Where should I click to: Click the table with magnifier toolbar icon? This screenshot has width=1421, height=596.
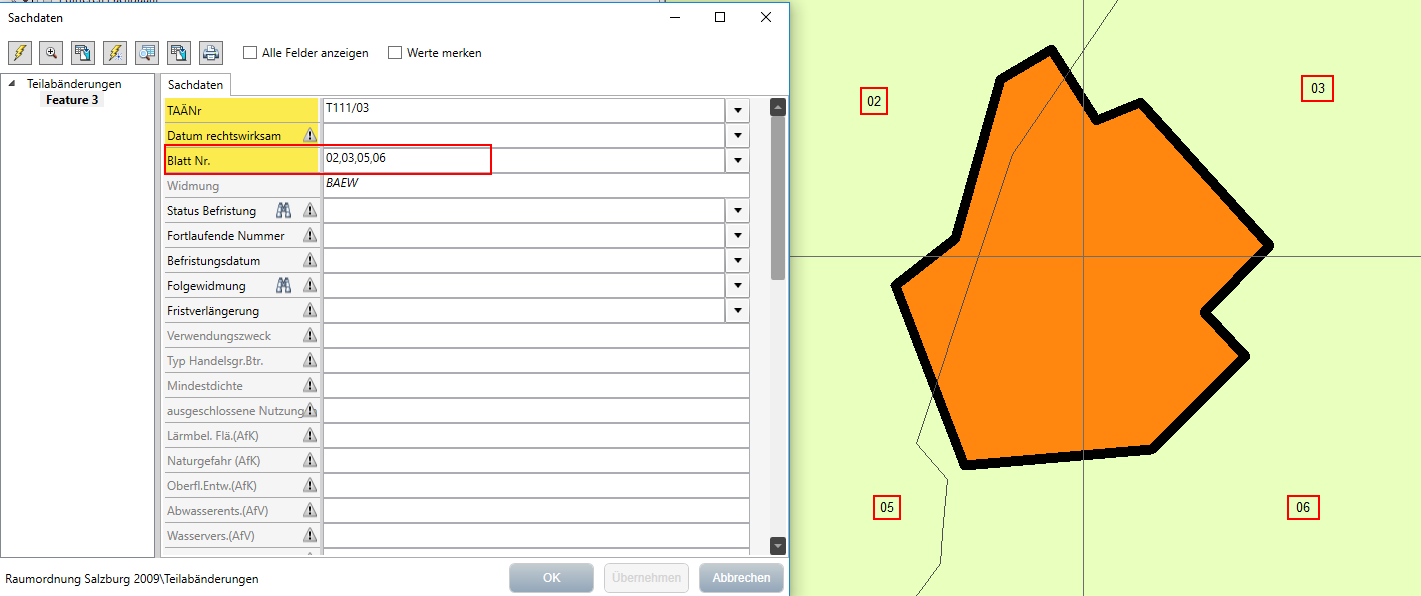click(147, 52)
